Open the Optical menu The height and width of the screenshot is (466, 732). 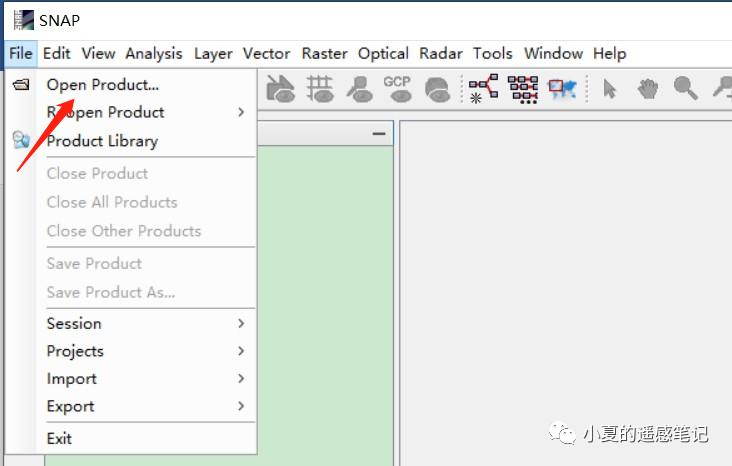(383, 54)
